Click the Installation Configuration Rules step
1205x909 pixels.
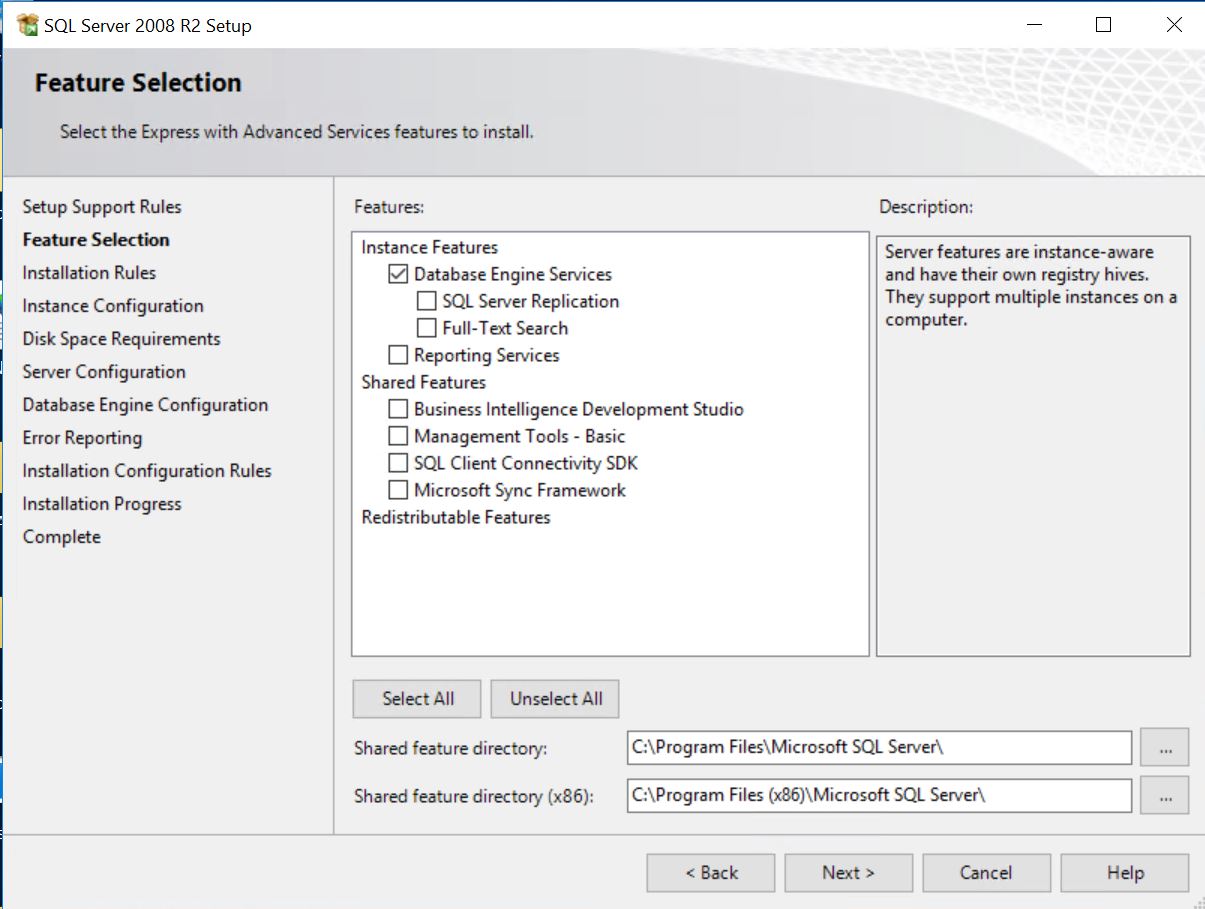click(x=147, y=471)
